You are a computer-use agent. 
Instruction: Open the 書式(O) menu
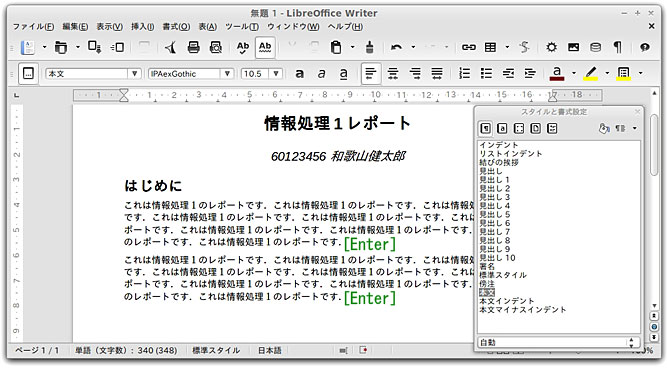[177, 26]
